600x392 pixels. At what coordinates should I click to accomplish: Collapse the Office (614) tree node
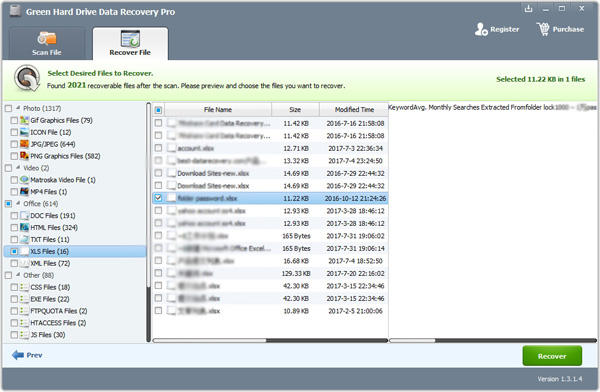(x=18, y=203)
